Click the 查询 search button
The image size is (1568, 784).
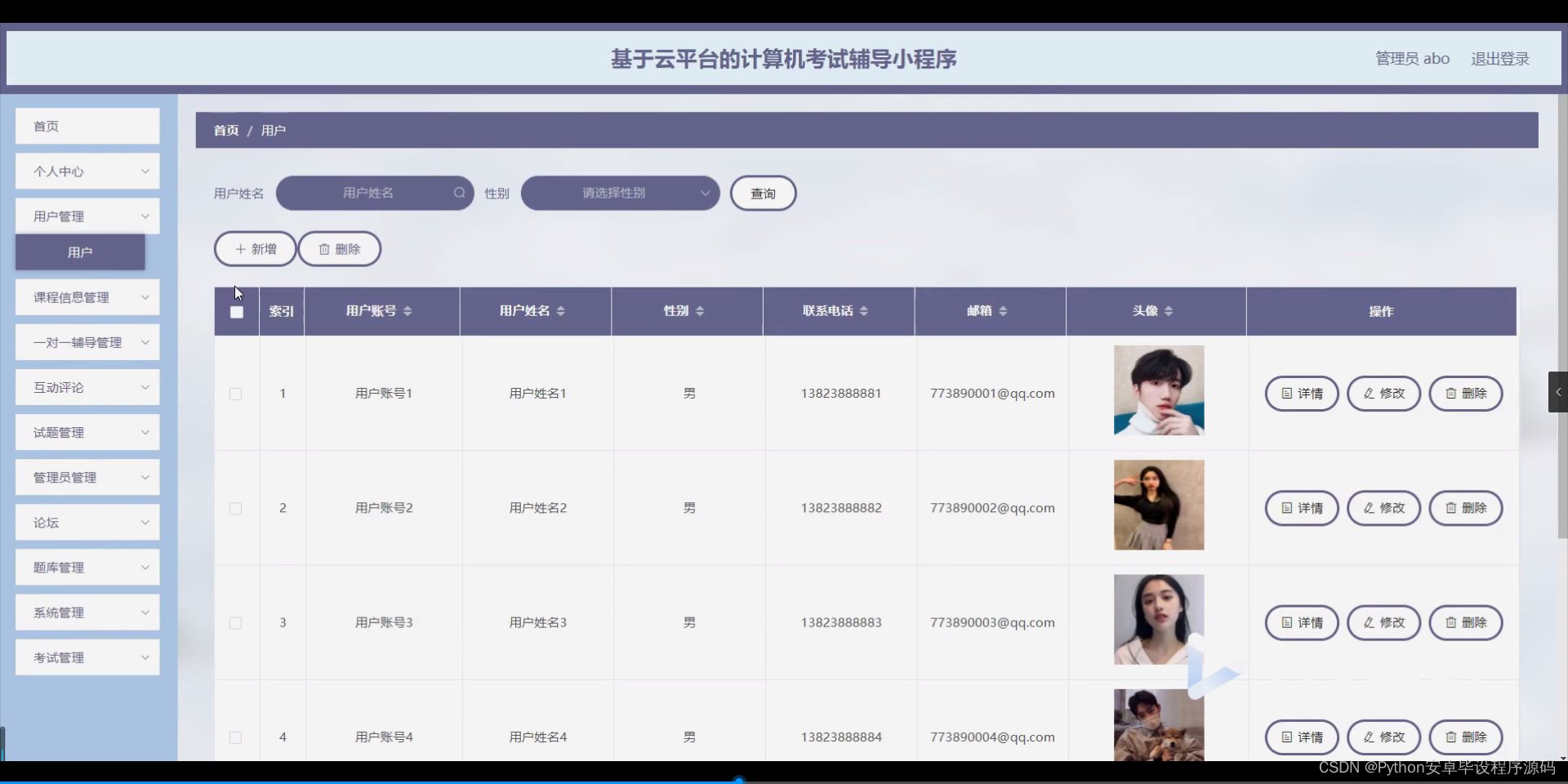pos(763,193)
